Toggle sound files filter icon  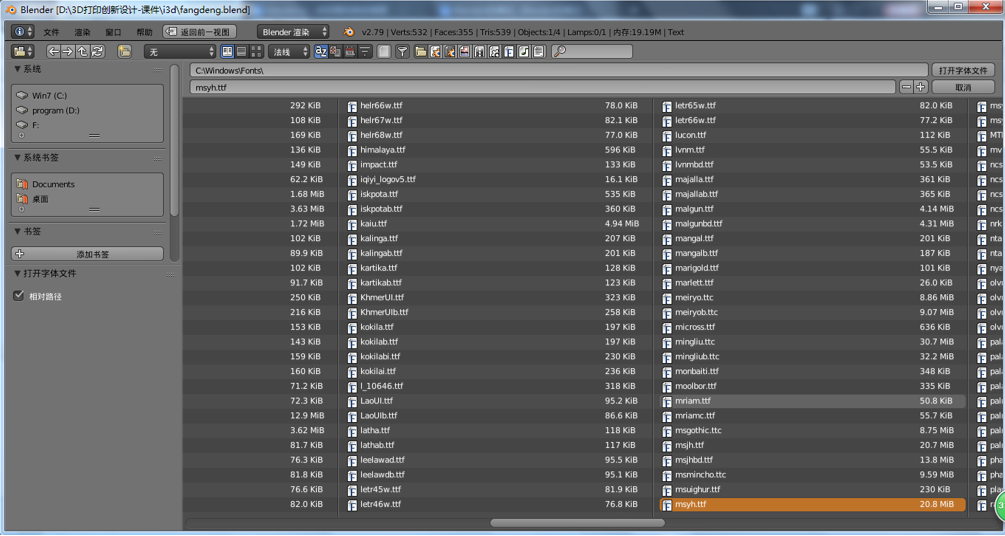[x=524, y=51]
